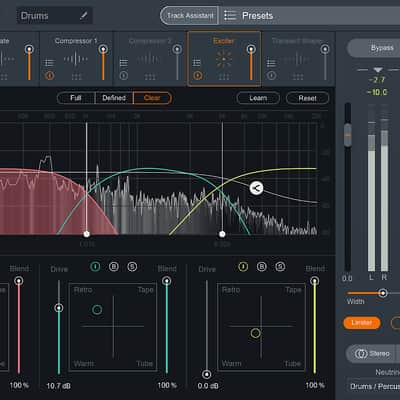
Task: Click the Compressor 2 dotted reorder handle
Action: (150, 77)
